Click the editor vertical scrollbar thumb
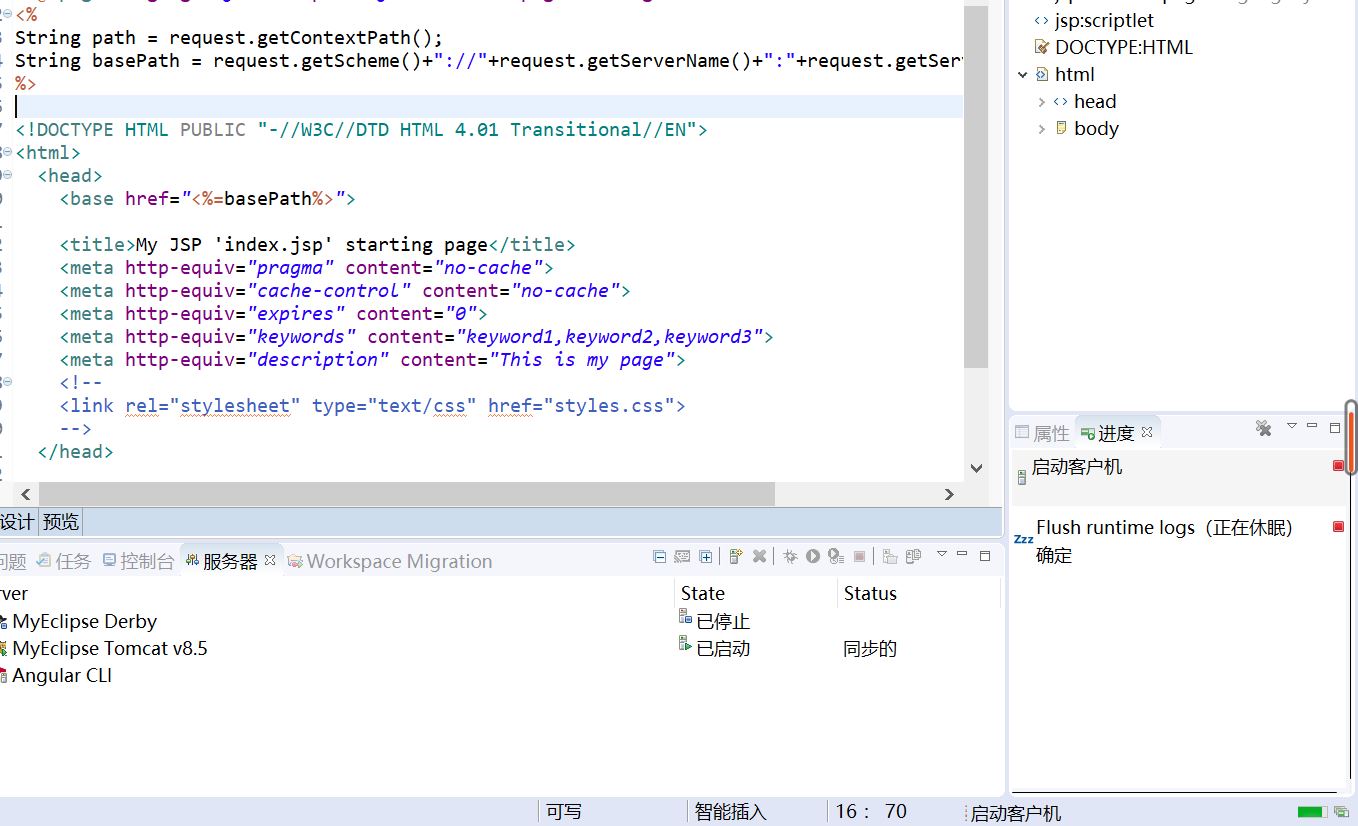Image resolution: width=1358 pixels, height=826 pixels. point(976,185)
